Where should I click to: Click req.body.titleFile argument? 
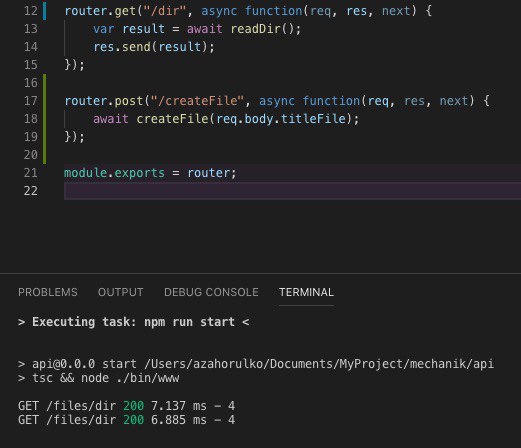281,119
